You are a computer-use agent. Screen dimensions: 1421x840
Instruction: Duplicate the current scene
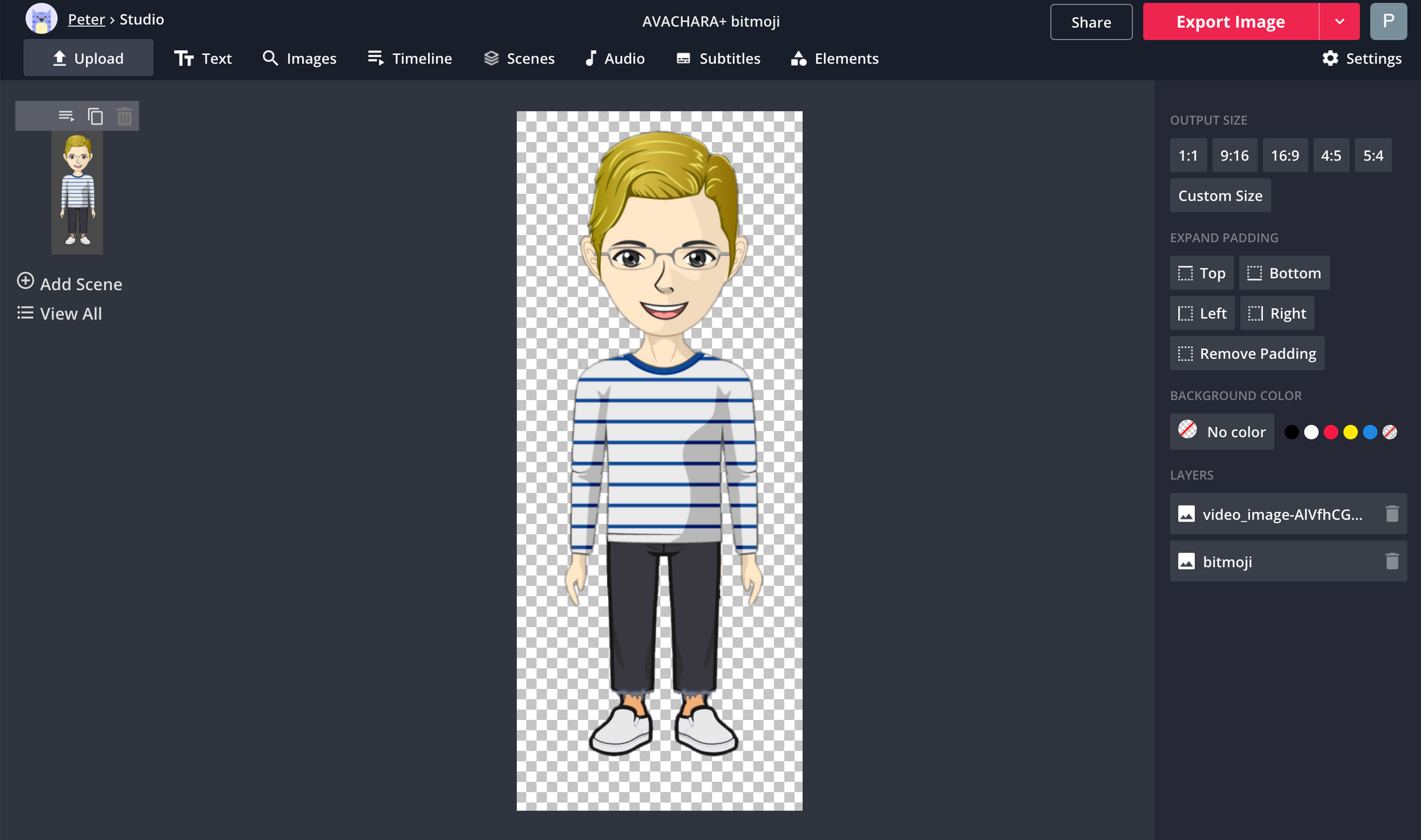[95, 115]
